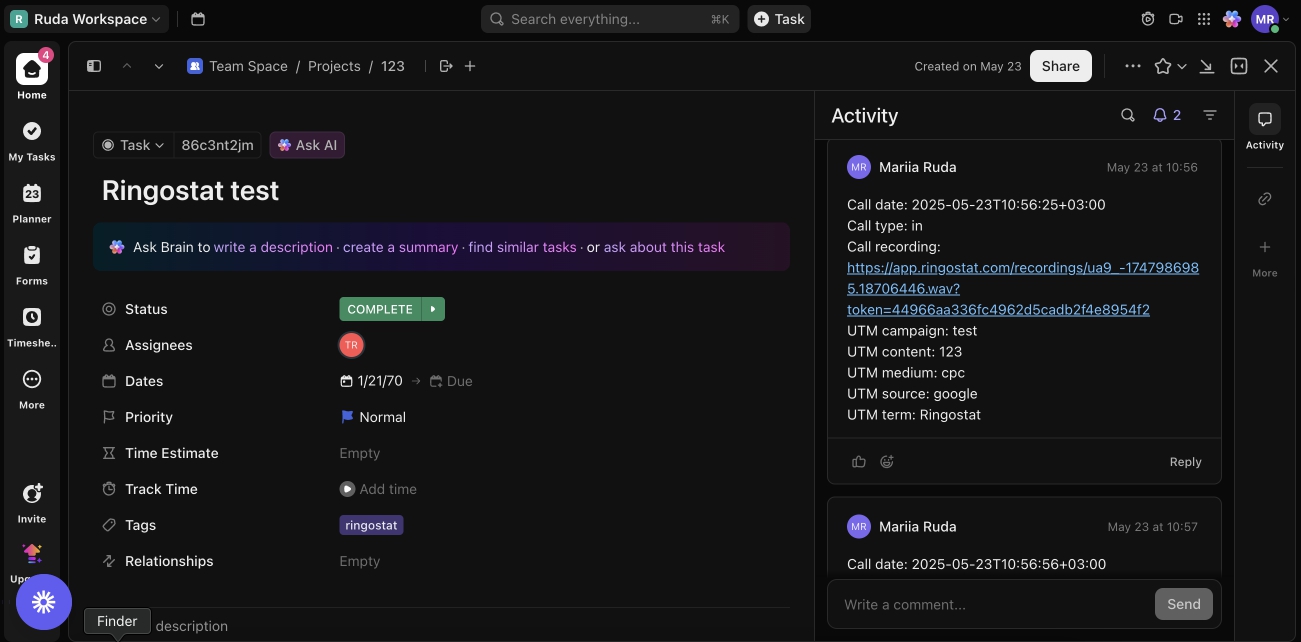
Task: Toggle the sidebar panel icon left of breadcrumbs
Action: click(94, 66)
